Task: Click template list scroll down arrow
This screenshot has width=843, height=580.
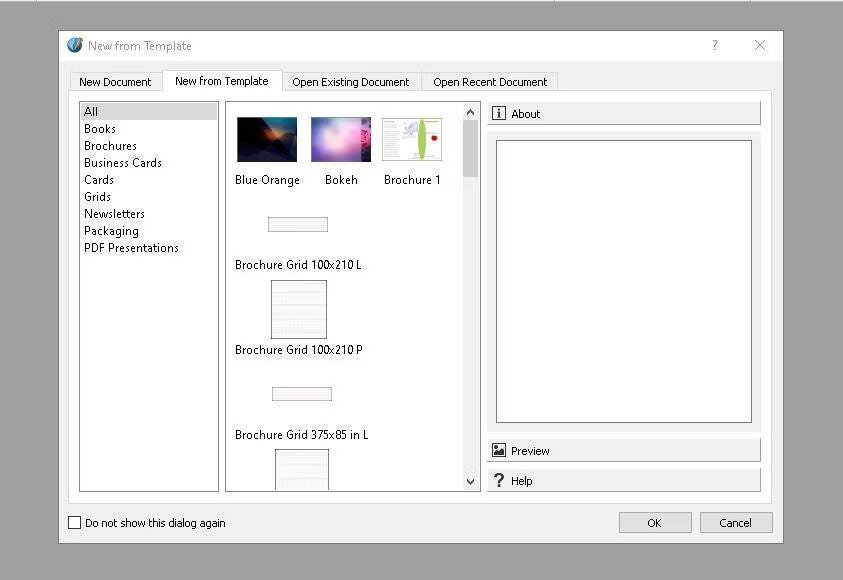Action: (x=470, y=481)
